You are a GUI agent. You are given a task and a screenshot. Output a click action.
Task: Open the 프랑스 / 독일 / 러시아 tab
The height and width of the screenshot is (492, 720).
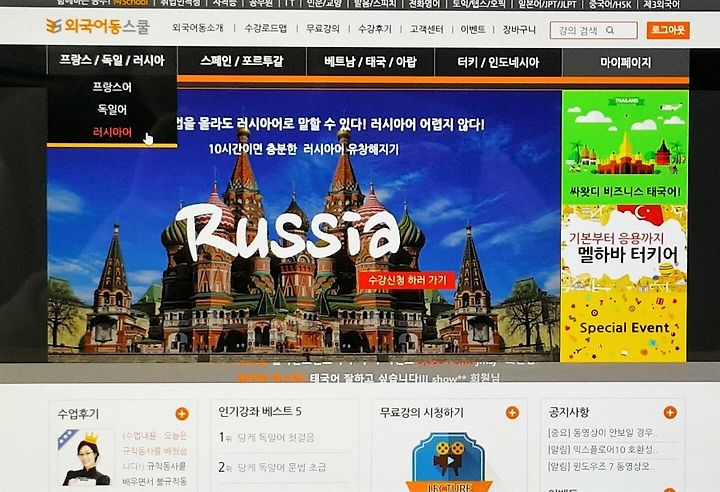(x=112, y=60)
